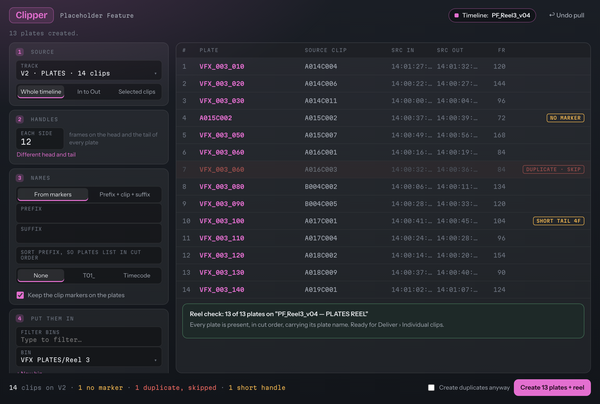600x404 pixels.
Task: Click source clip A019C001
Action: pos(321,290)
